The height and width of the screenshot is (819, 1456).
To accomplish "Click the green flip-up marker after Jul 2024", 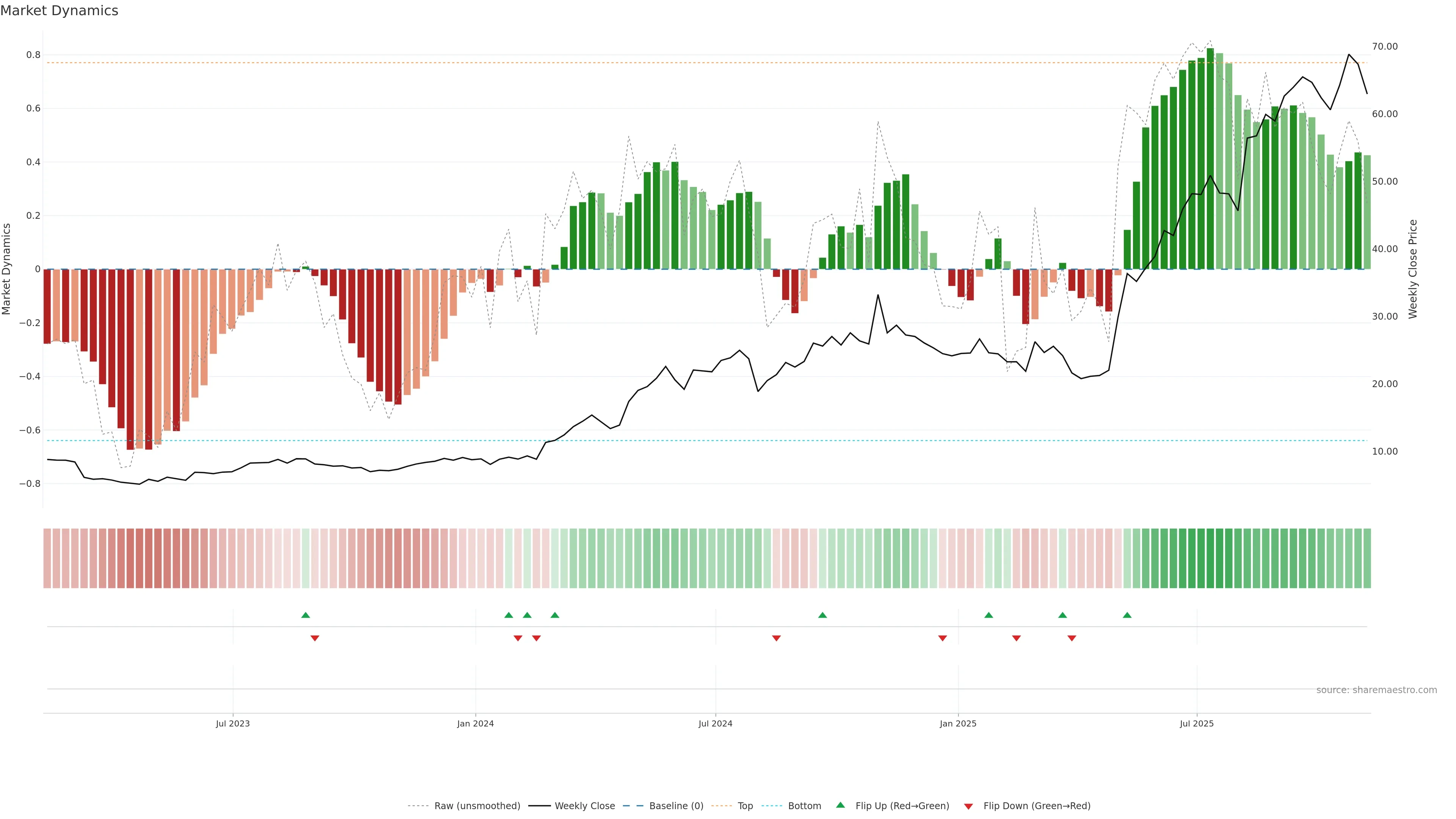I will click(x=822, y=615).
